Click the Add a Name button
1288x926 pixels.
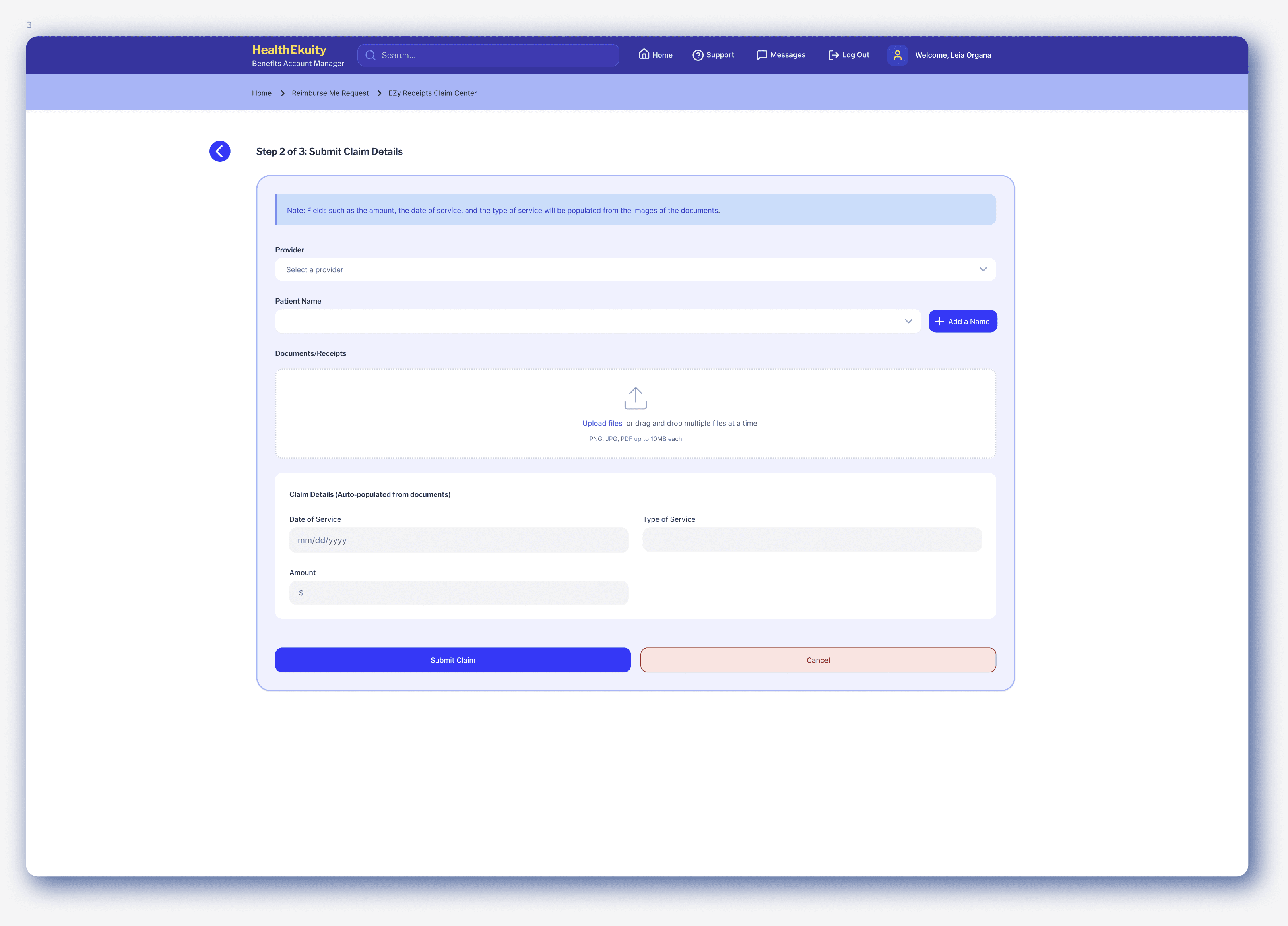point(962,322)
